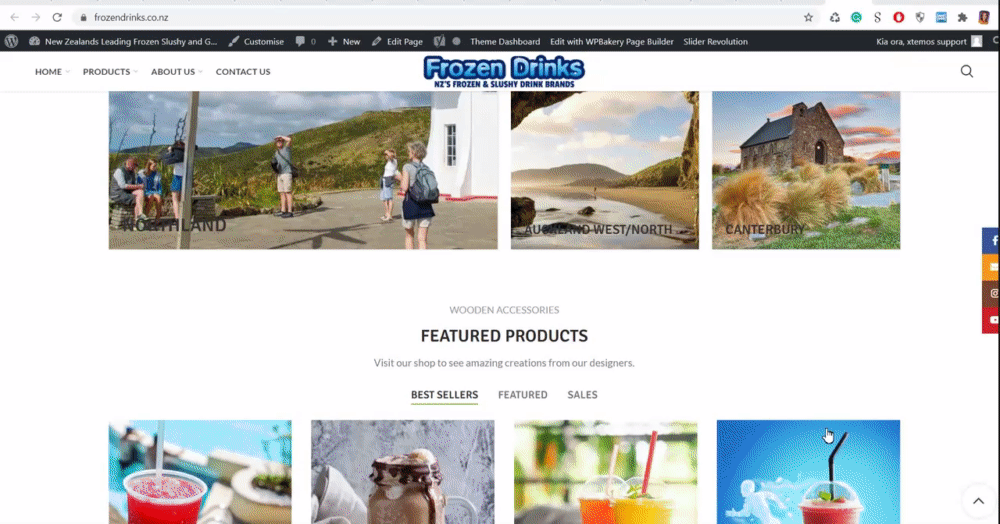This screenshot has height=524, width=1000.
Task: Share via Facebook side button
Action: [x=991, y=240]
